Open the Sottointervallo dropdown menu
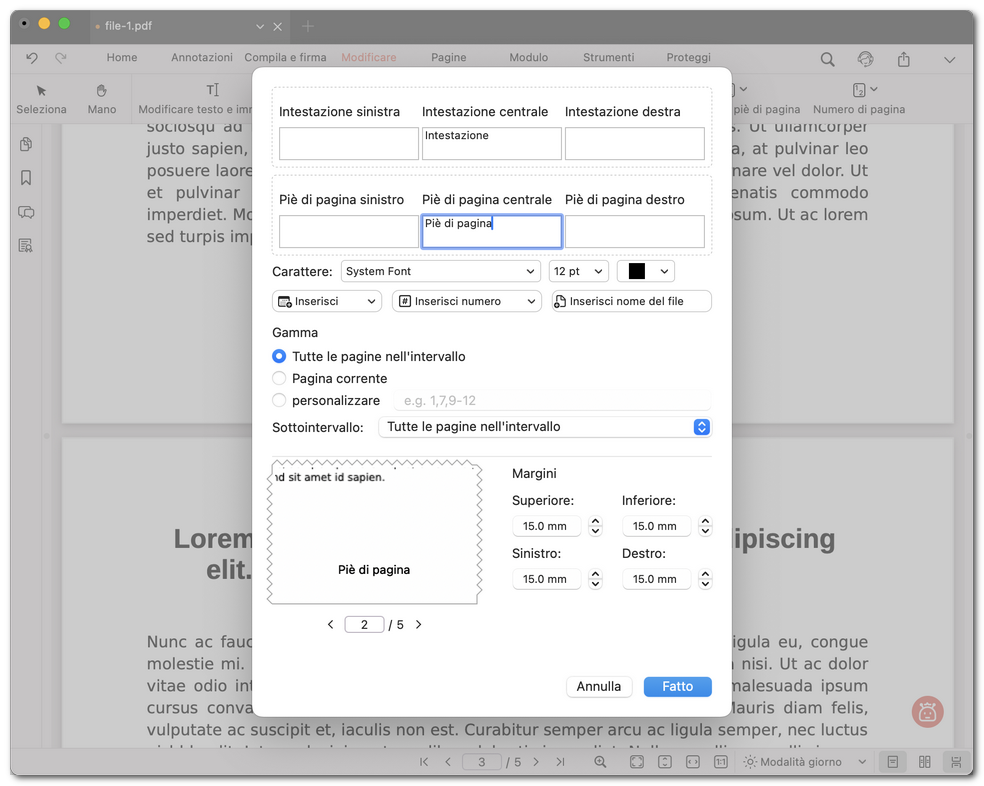Image resolution: width=984 pixels, height=786 pixels. pos(544,427)
